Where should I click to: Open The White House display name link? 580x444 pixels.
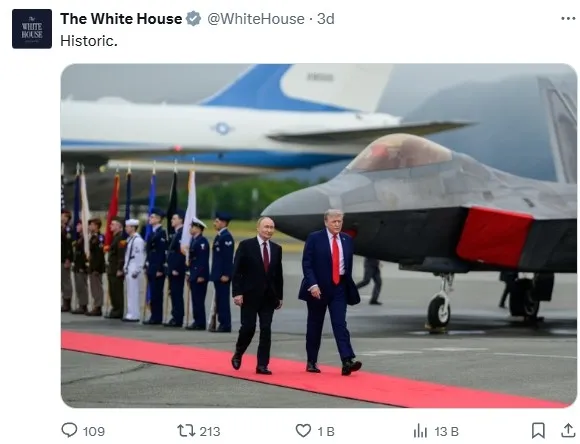[121, 19]
